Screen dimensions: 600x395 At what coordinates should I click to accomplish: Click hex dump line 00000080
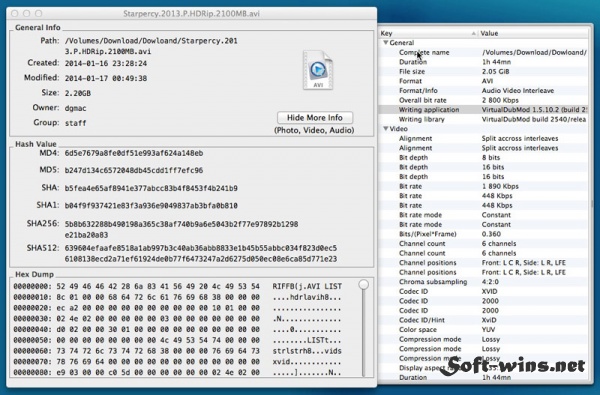pos(178,372)
